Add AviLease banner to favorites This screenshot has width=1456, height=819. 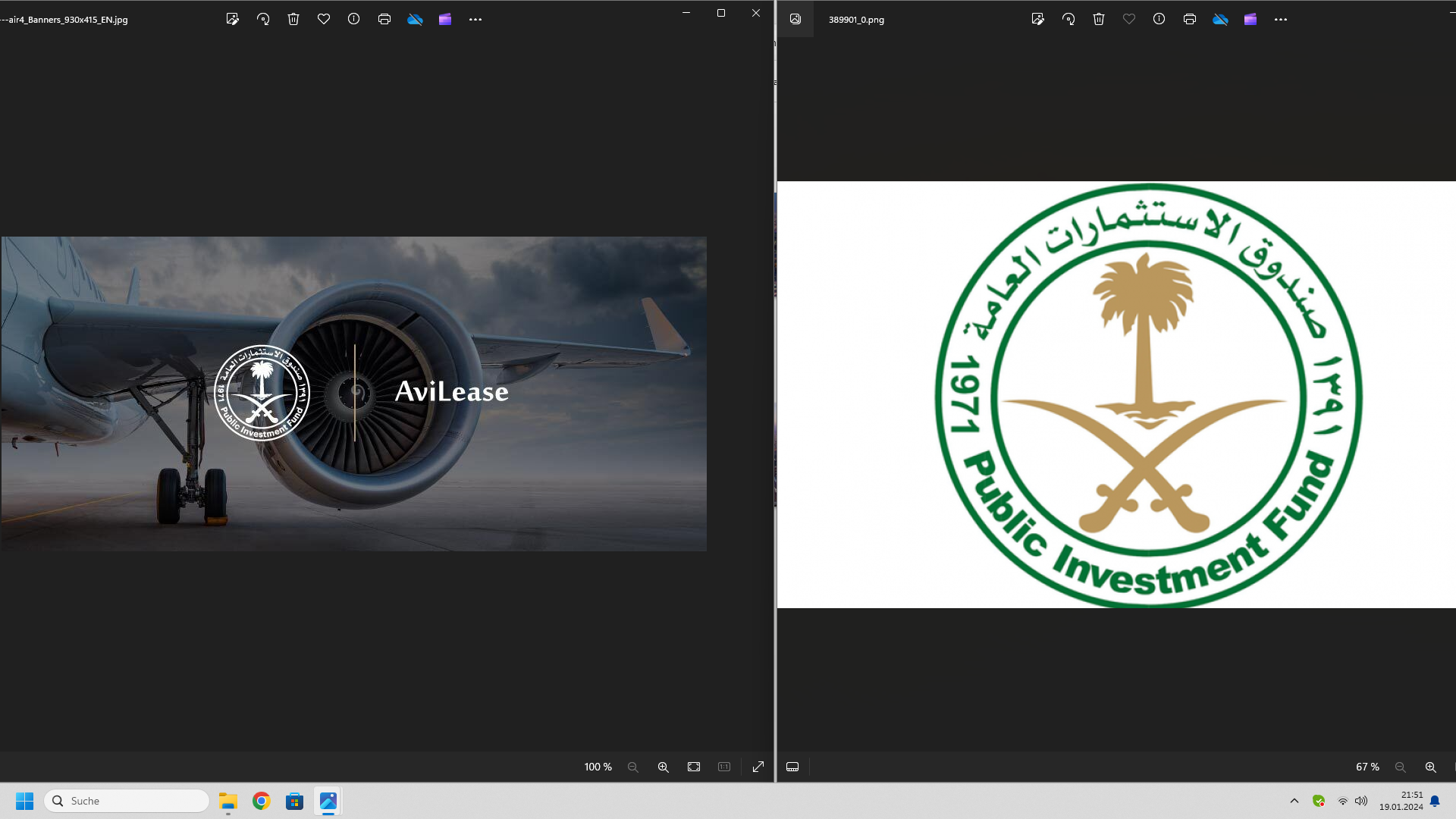click(324, 20)
